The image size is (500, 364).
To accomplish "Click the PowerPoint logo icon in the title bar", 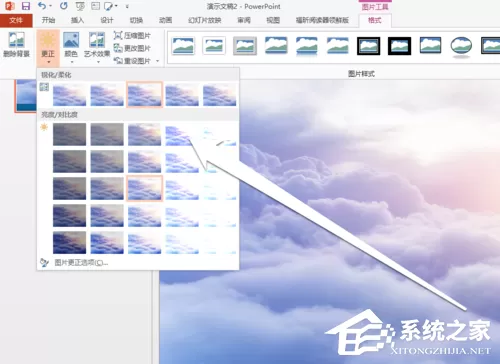I will pyautogui.click(x=10, y=6).
